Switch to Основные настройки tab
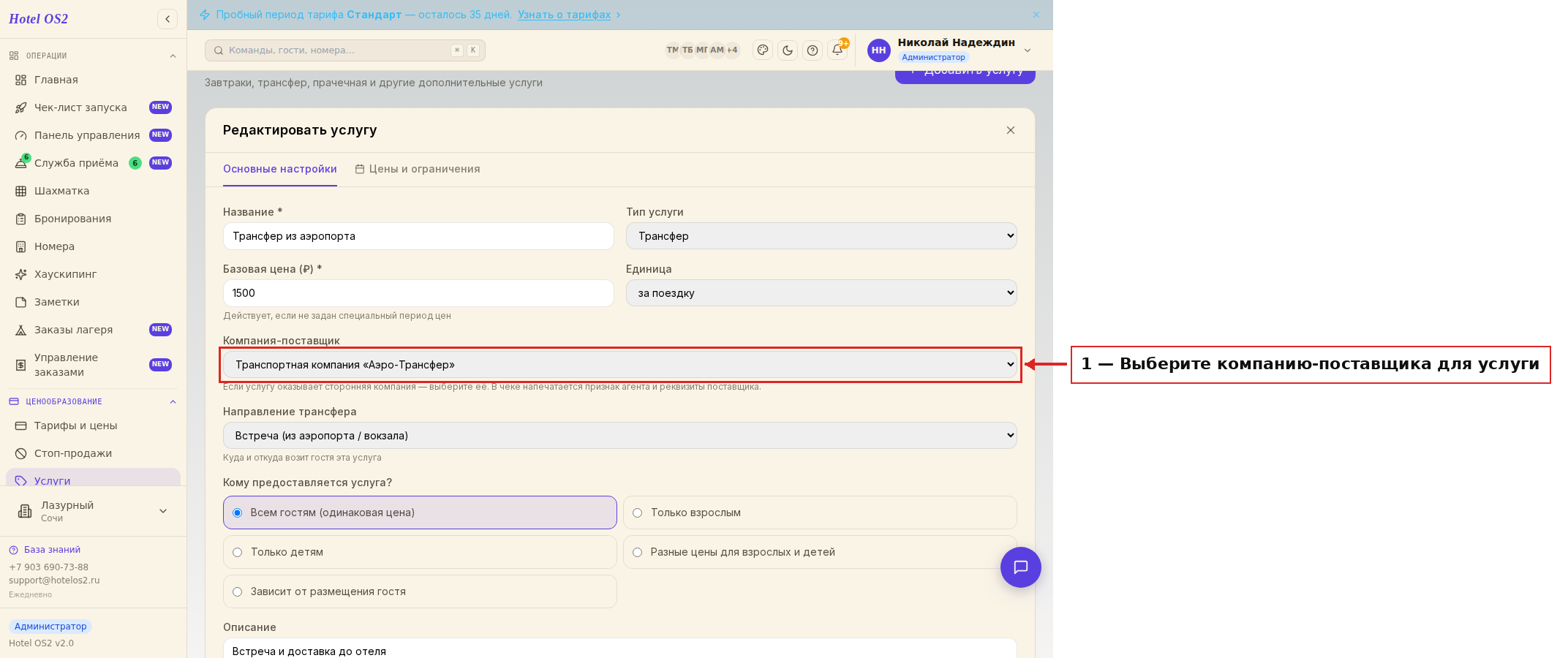The width and height of the screenshot is (1568, 658). (280, 169)
